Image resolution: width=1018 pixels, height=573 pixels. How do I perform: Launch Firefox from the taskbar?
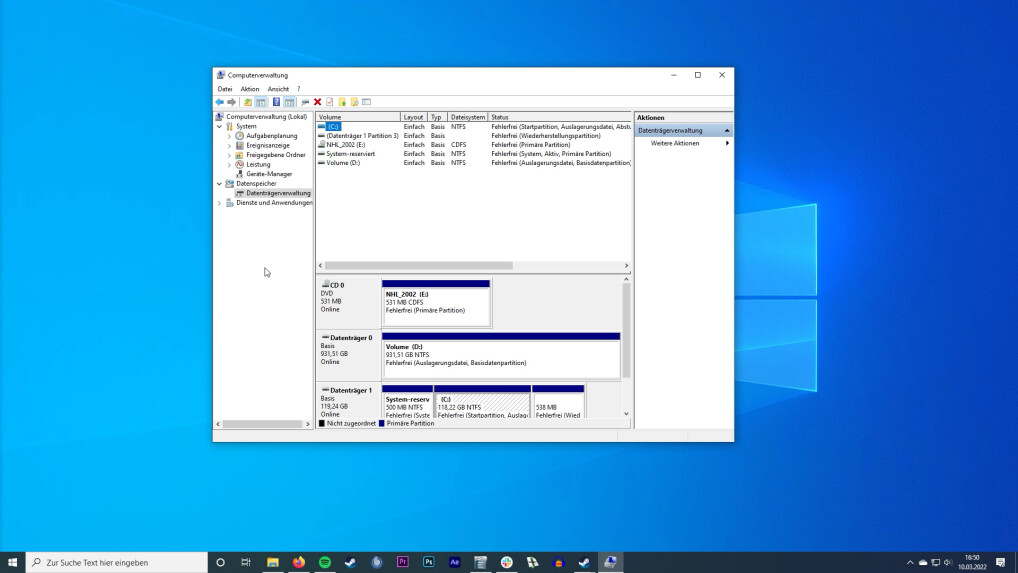point(299,562)
